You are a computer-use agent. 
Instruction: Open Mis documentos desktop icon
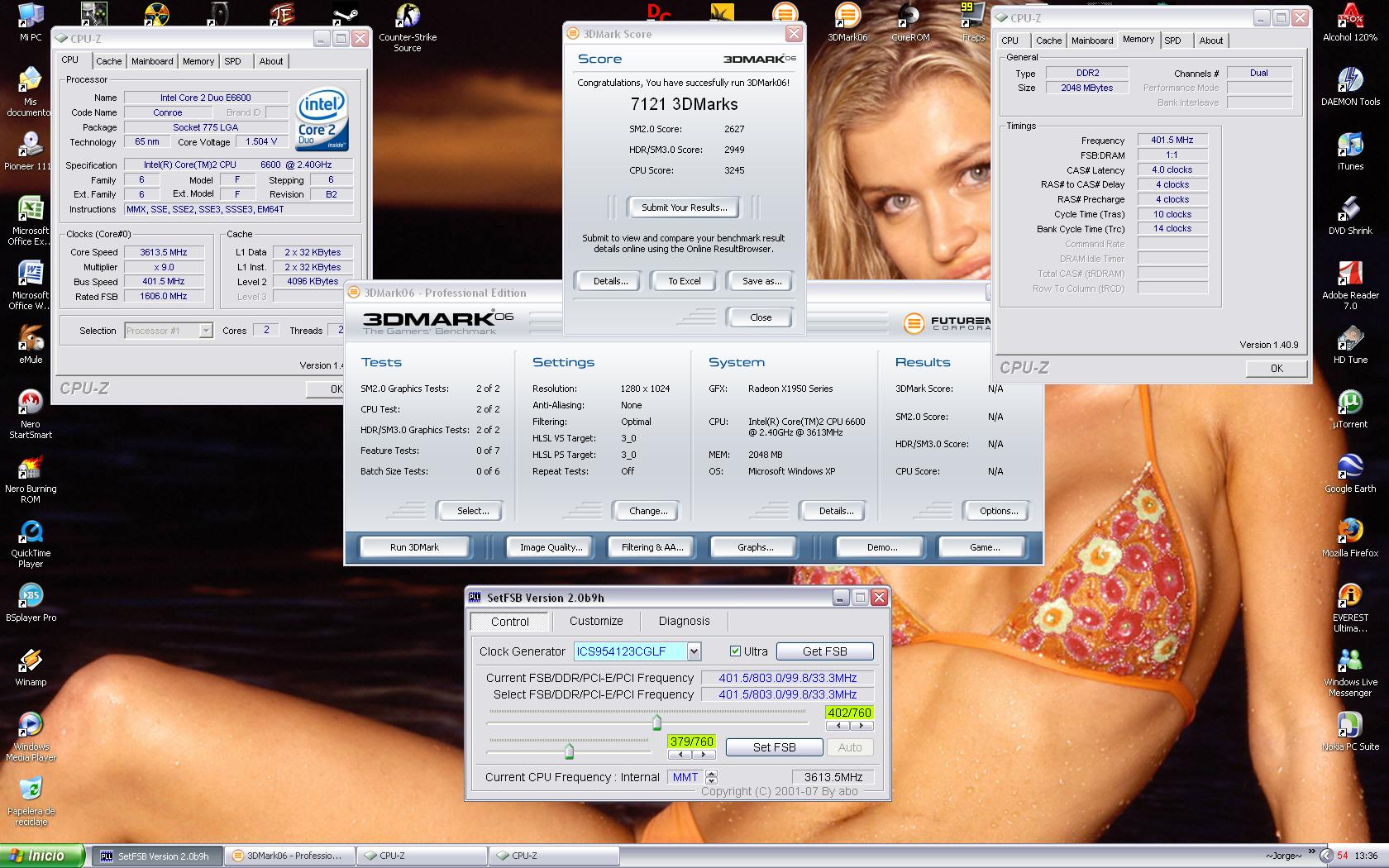pyautogui.click(x=31, y=92)
